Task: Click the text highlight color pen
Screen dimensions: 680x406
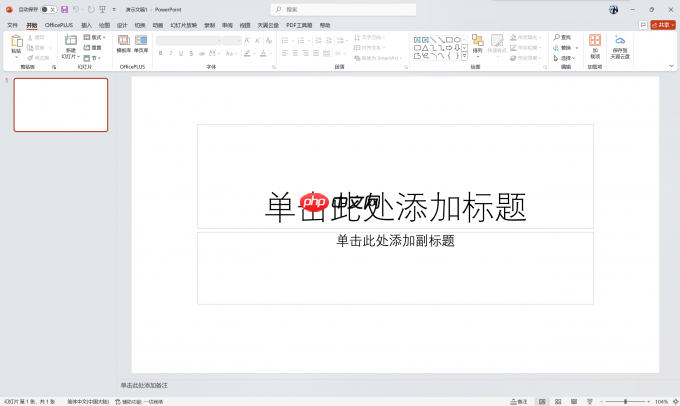Action: 247,53
